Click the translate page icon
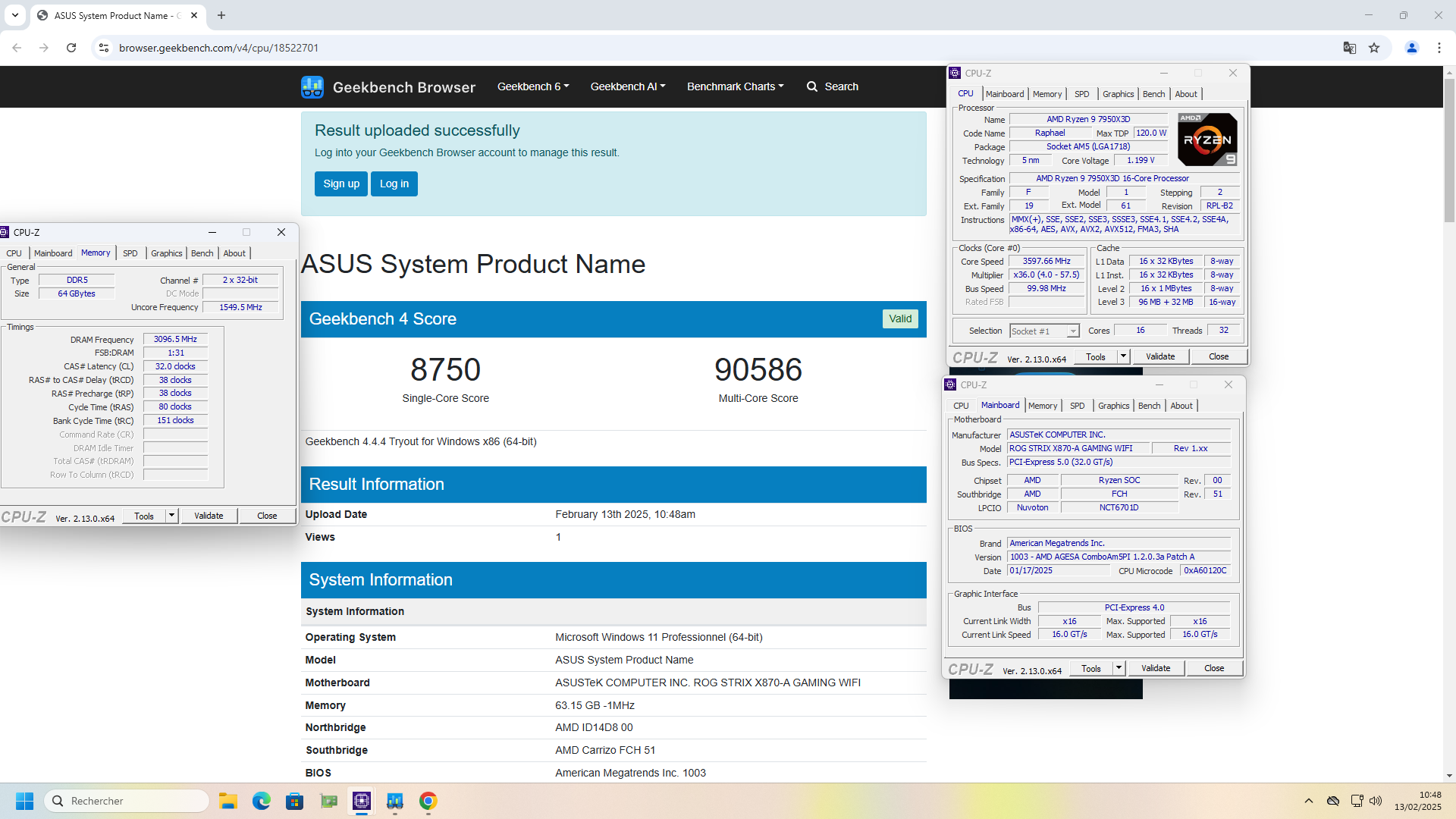 [1350, 48]
